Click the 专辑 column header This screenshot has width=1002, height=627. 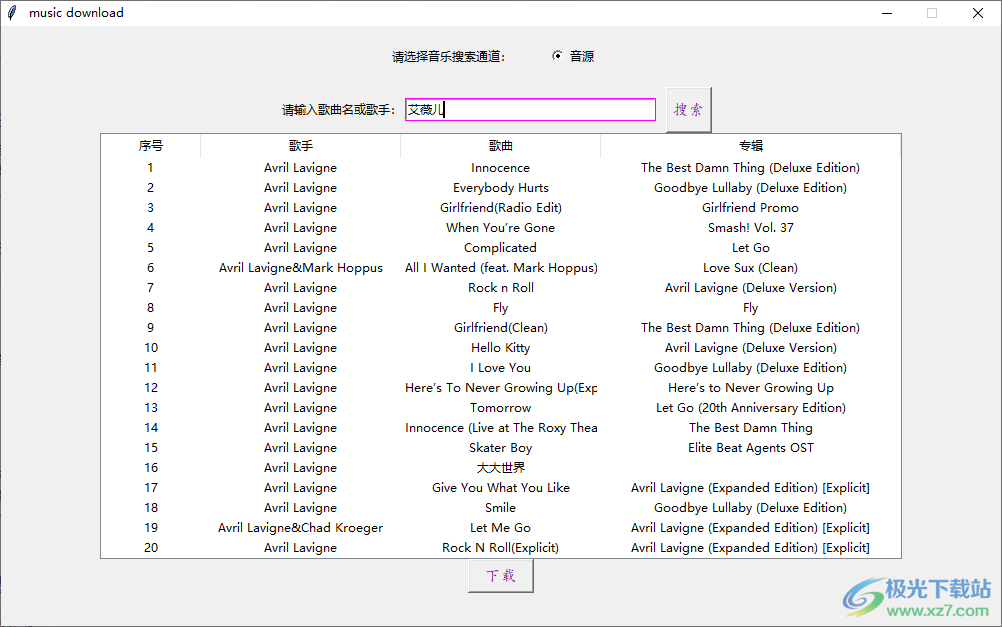pyautogui.click(x=751, y=146)
